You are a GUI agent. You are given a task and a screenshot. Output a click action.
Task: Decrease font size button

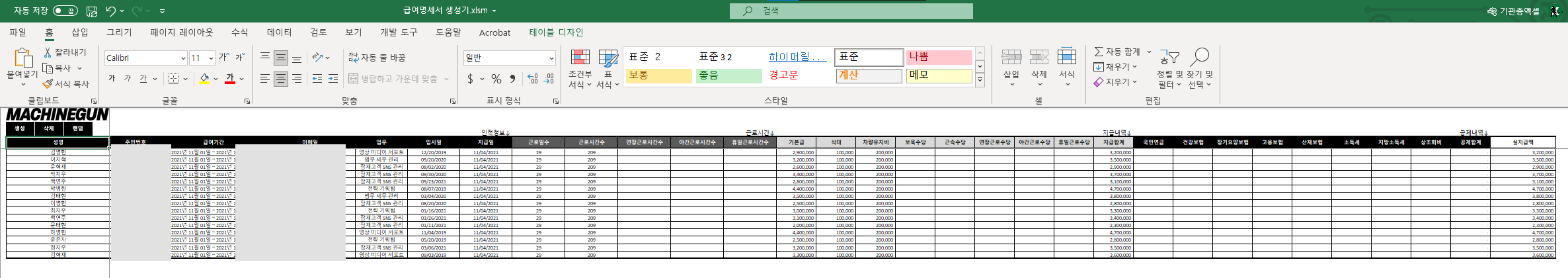click(241, 58)
